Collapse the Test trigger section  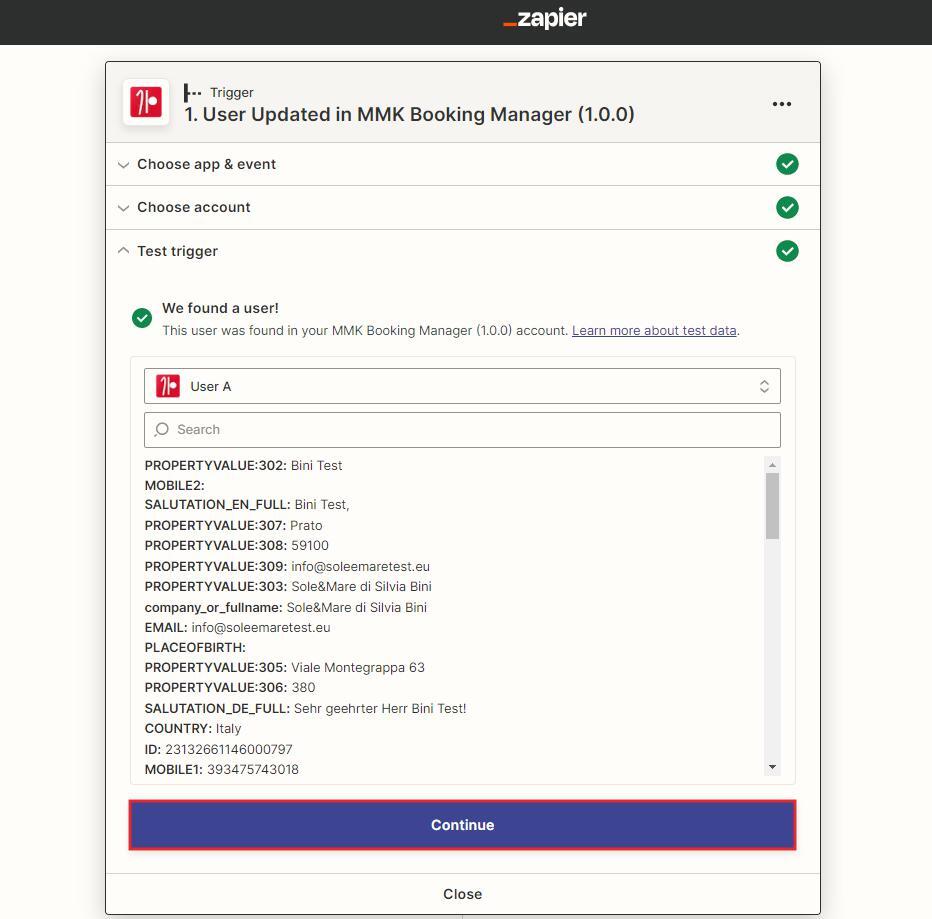pos(462,251)
